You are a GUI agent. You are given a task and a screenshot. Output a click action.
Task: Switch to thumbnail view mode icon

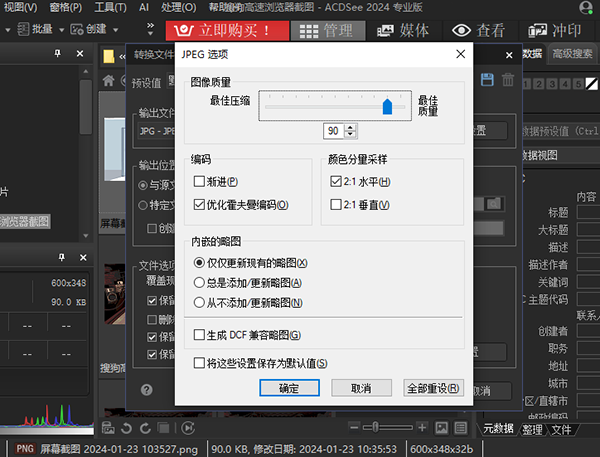coord(441,428)
